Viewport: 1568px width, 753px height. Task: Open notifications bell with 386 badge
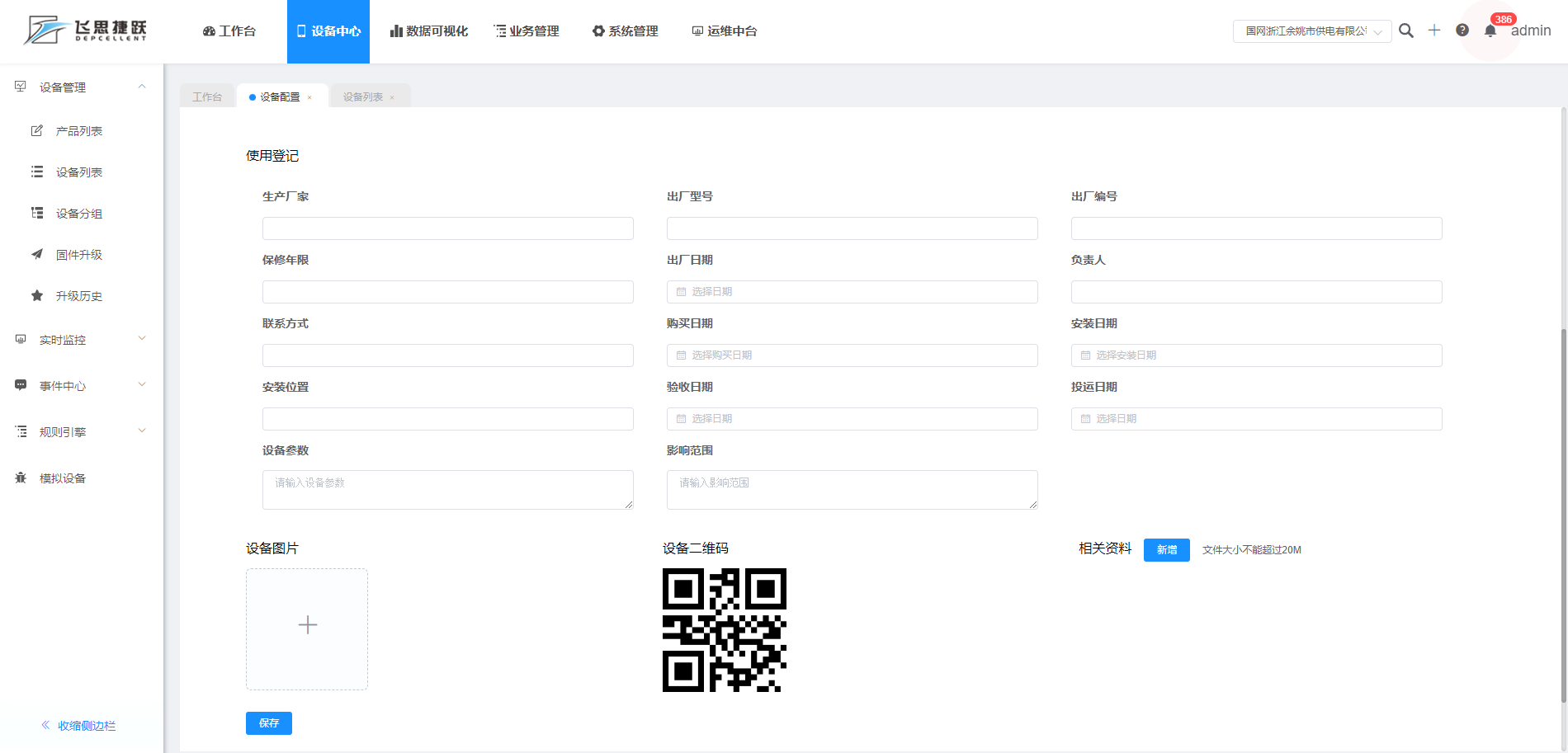coord(1490,31)
